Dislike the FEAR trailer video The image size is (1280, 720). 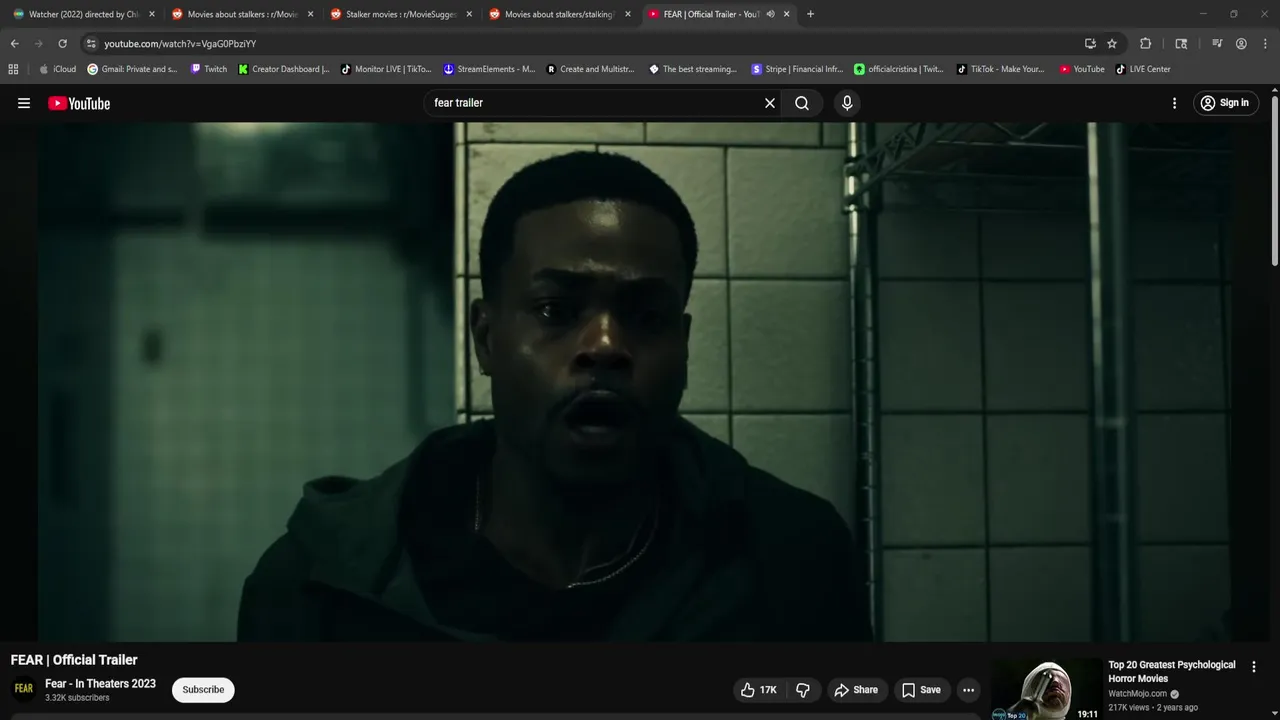click(803, 690)
